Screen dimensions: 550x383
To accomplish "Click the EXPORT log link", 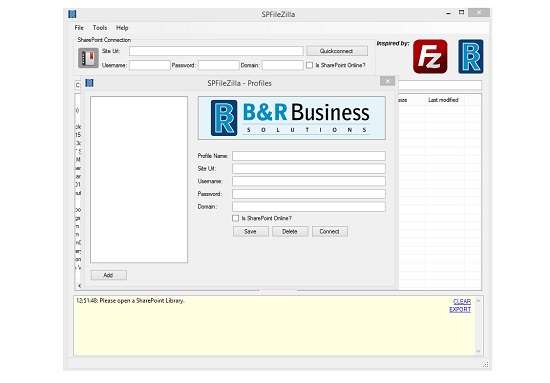I will coord(460,310).
